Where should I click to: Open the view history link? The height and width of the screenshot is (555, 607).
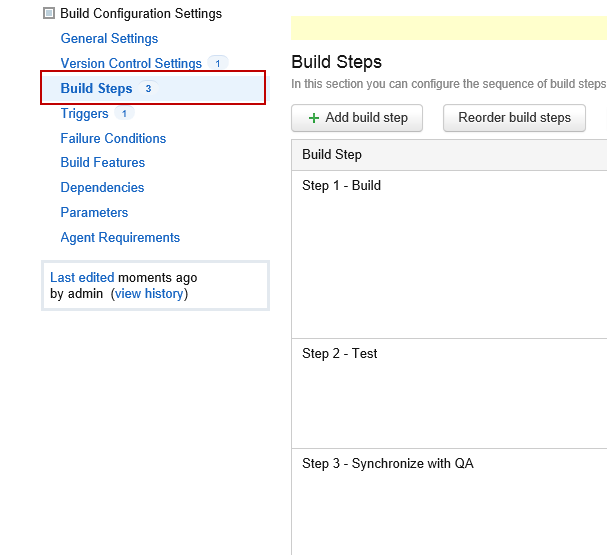click(x=149, y=294)
